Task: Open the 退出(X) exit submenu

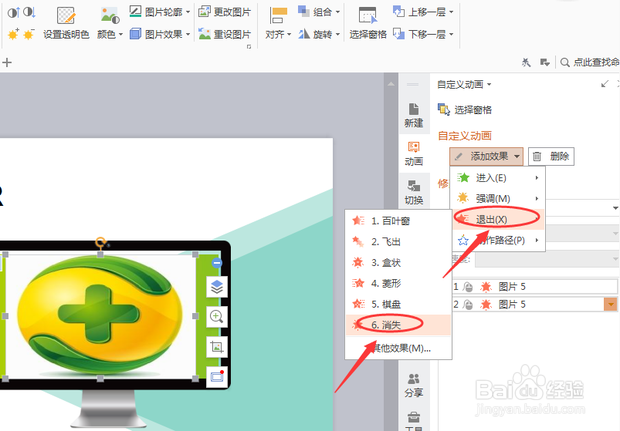Action: [498, 219]
